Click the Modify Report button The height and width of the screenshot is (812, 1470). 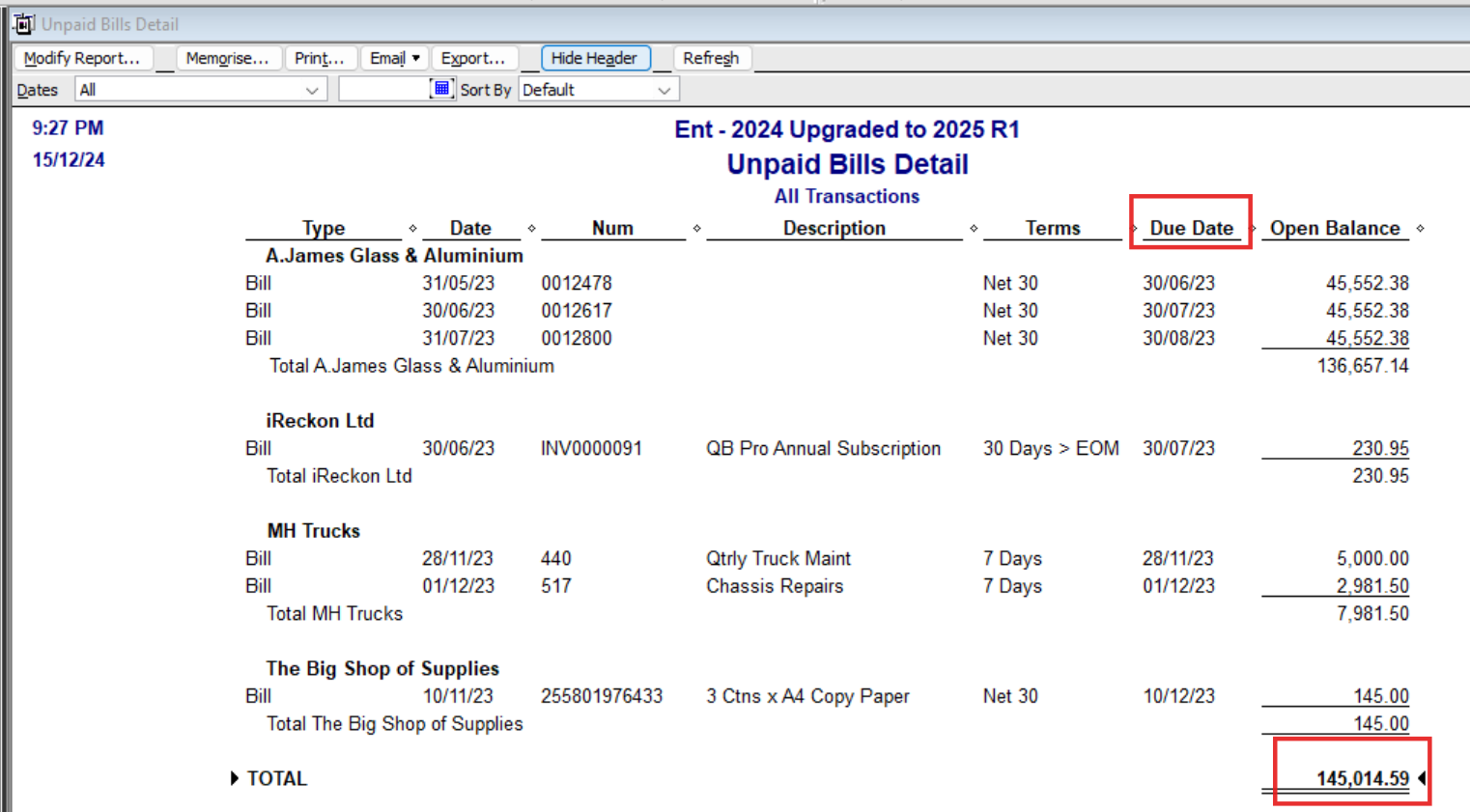(82, 58)
